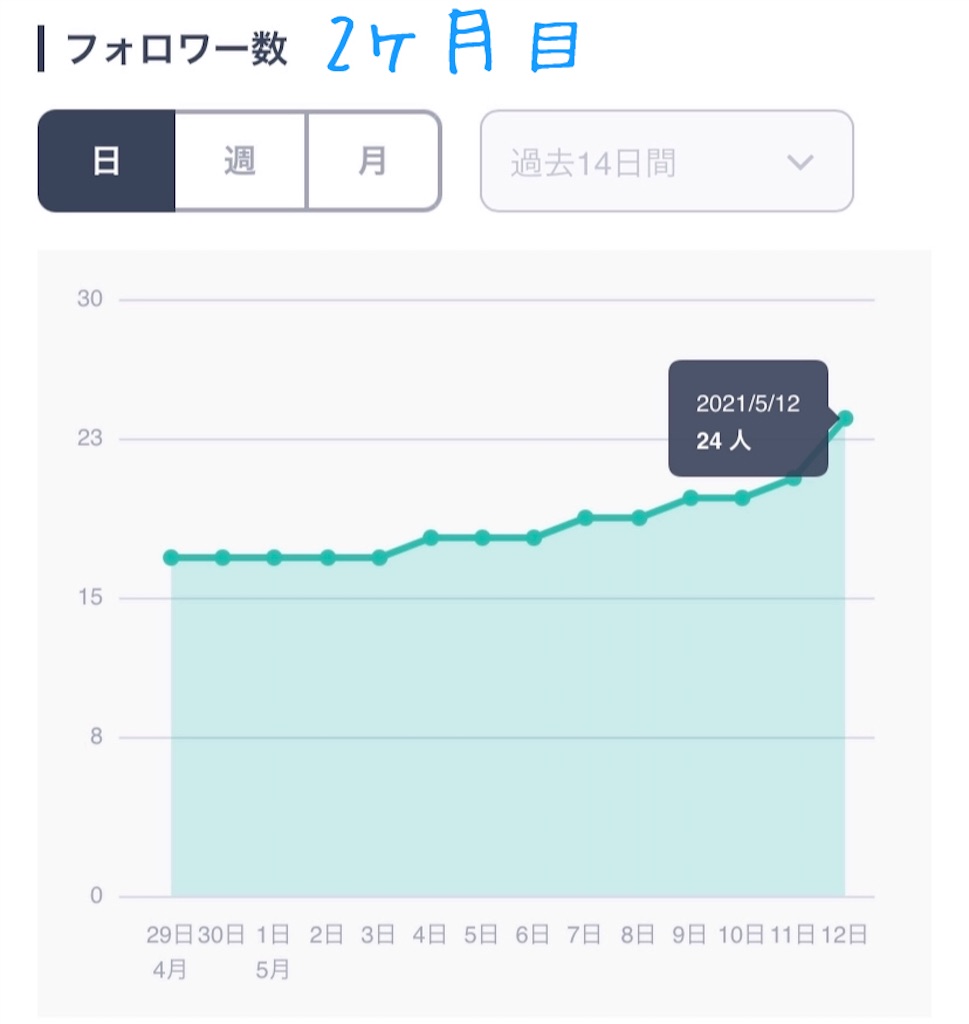The height and width of the screenshot is (1024, 969).
Task: Click the 9日 data point on the line
Action: pos(691,498)
